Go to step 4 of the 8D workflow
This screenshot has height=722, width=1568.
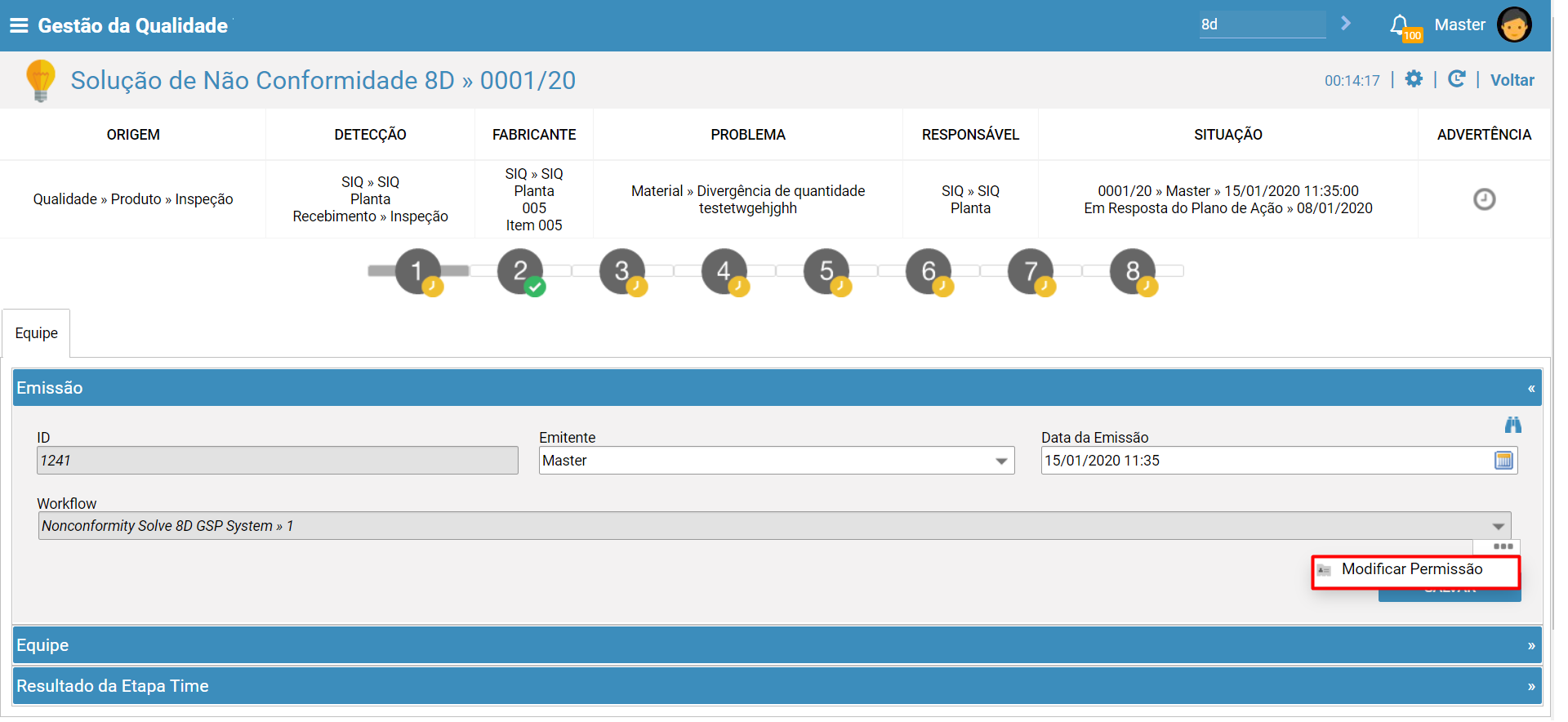tap(724, 271)
